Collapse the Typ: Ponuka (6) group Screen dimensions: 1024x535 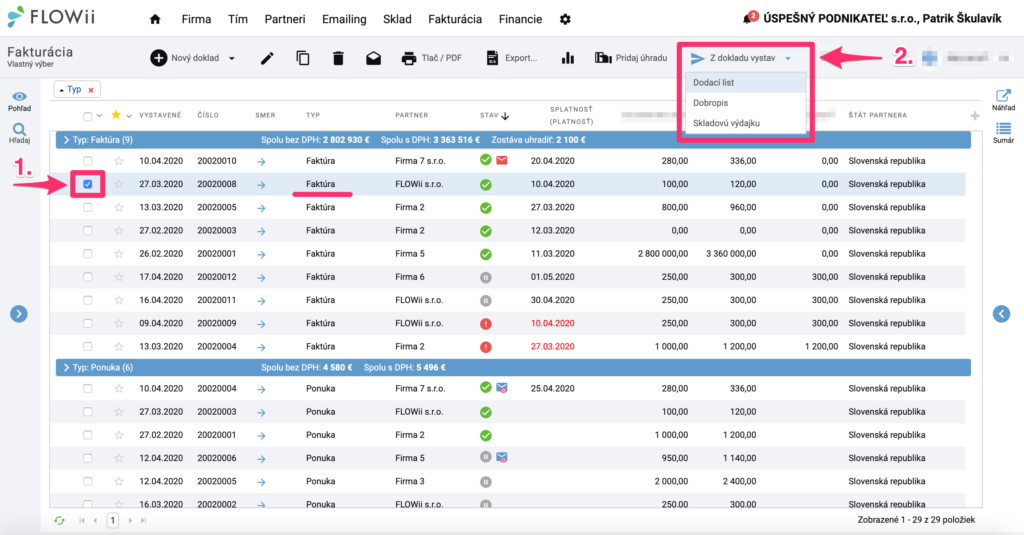(x=66, y=367)
